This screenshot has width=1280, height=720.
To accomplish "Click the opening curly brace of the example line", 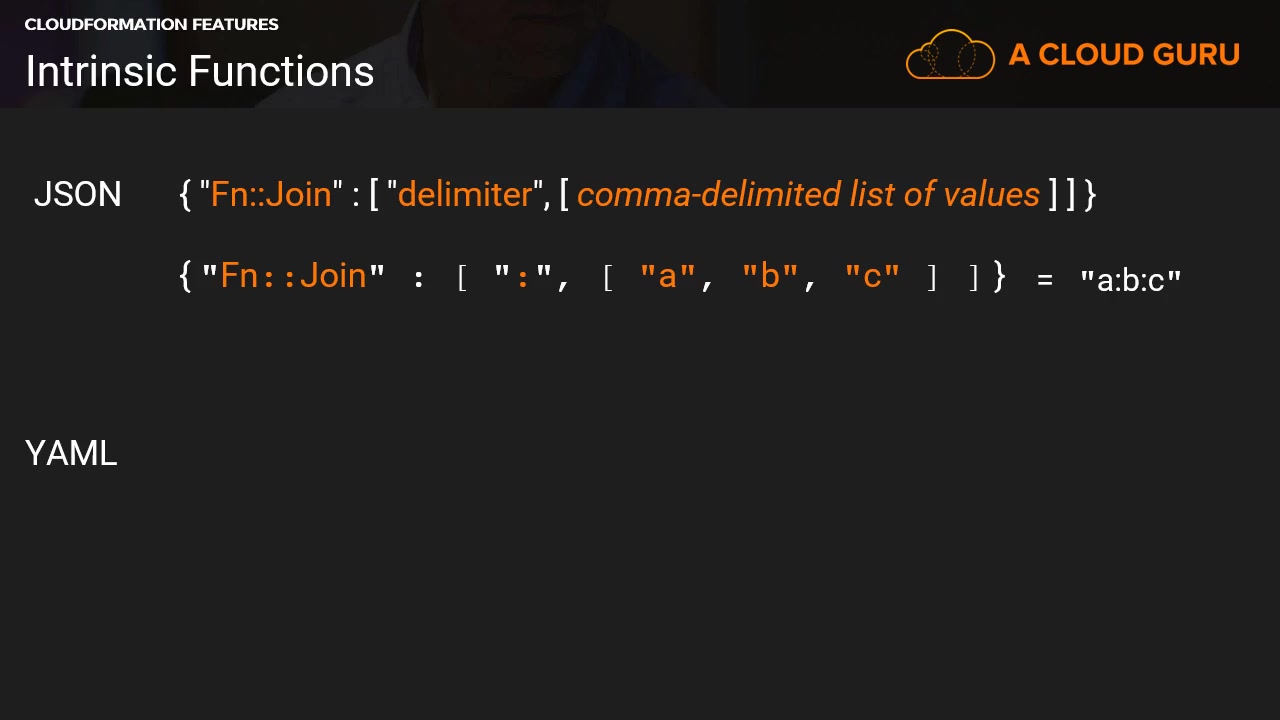I will point(185,275).
